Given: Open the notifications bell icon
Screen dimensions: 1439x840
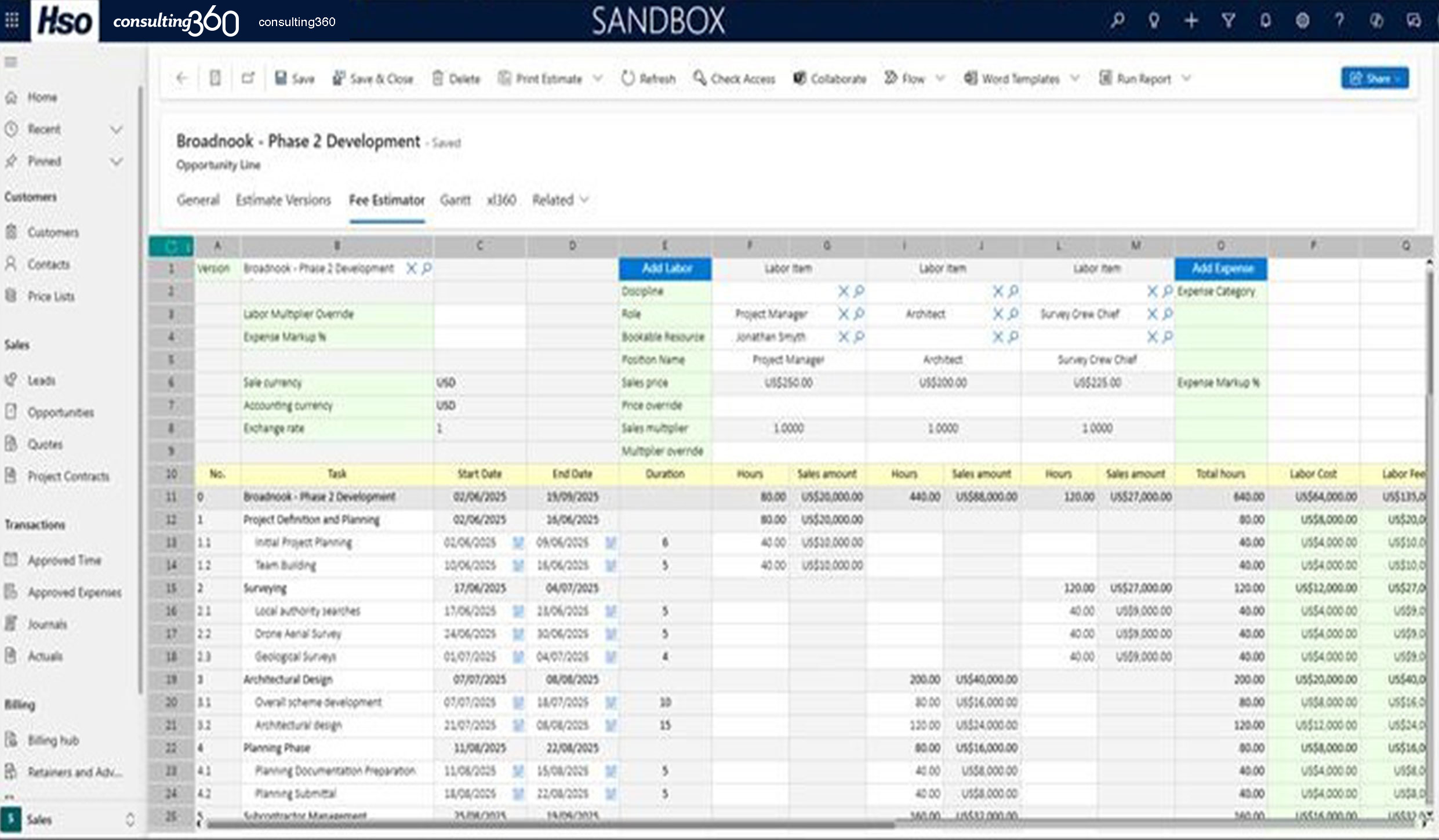Looking at the screenshot, I should point(1266,21).
